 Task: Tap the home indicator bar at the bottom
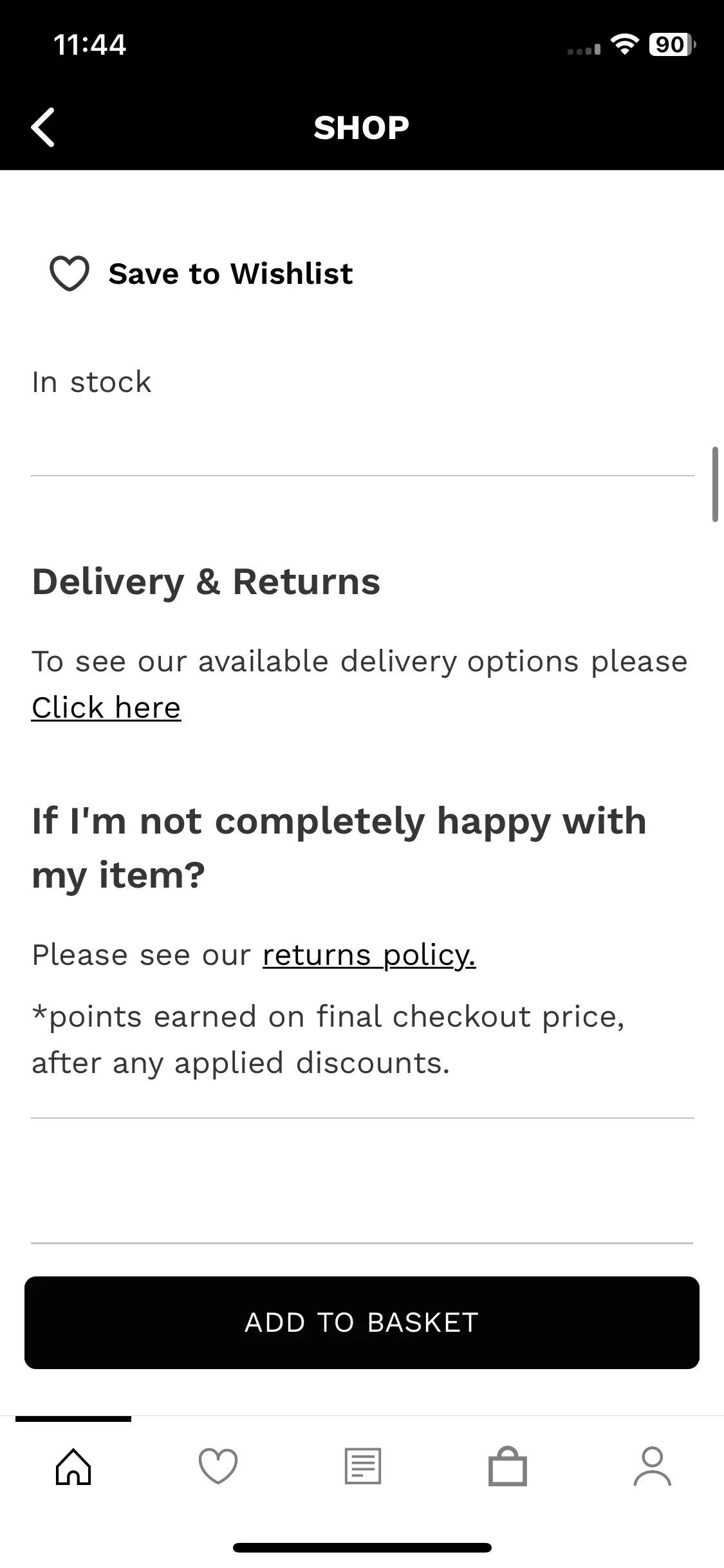click(x=362, y=1547)
